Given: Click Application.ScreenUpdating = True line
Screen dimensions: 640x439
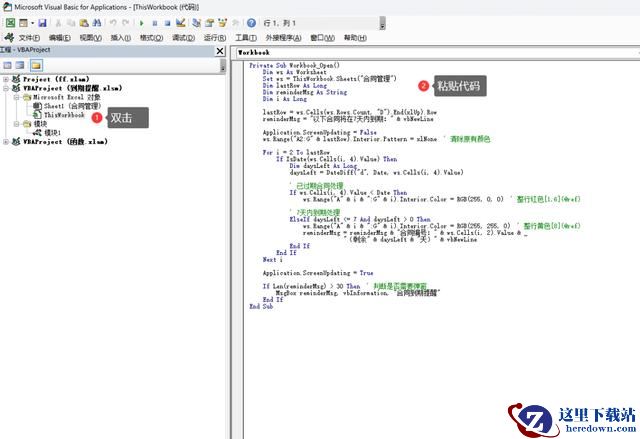Looking at the screenshot, I should 318,273.
